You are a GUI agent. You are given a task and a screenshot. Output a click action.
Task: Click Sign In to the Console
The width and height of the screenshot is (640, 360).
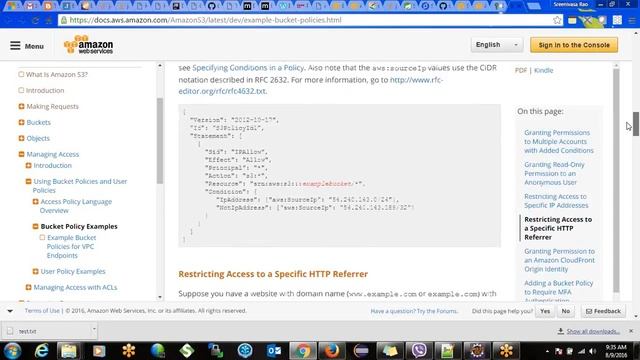574,45
